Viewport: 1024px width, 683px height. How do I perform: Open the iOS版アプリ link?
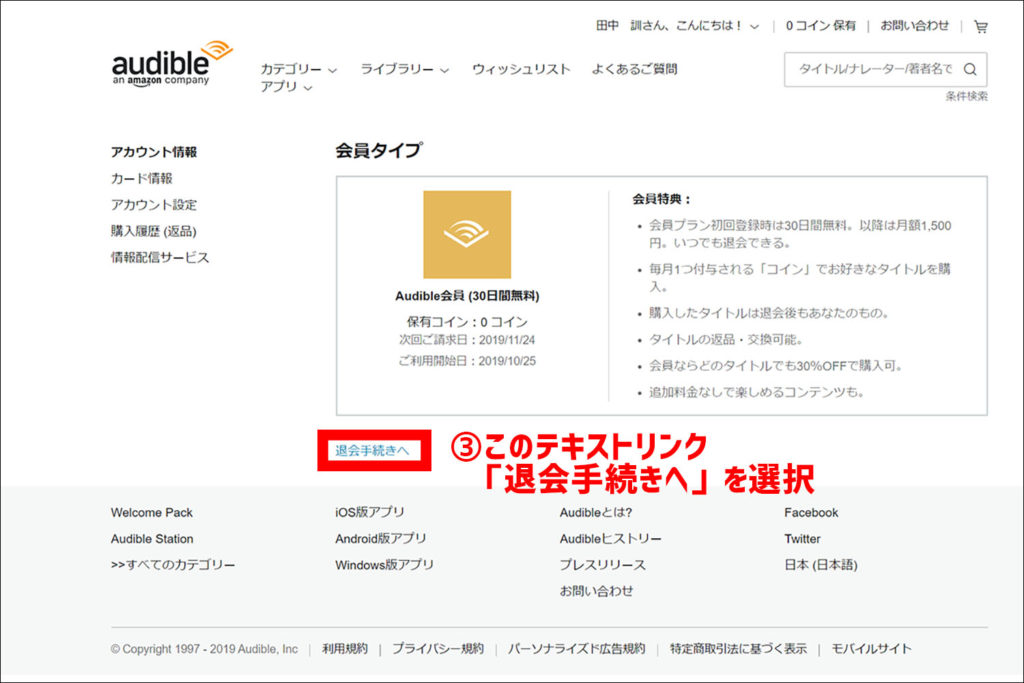coord(370,513)
